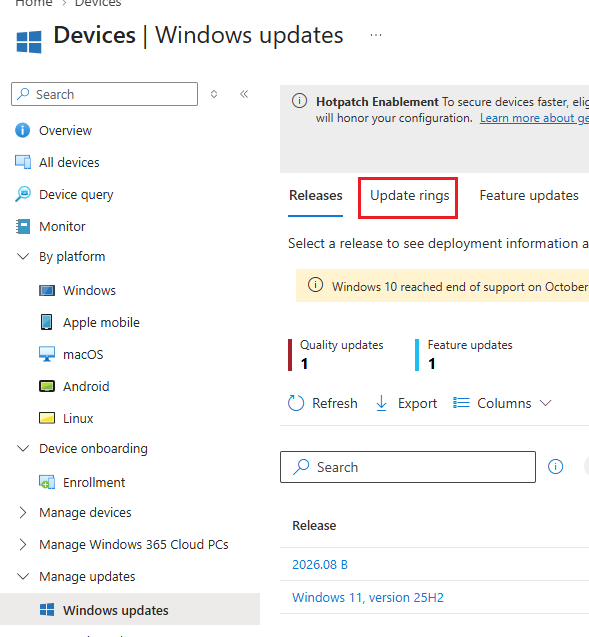Viewport: 589px width, 637px height.
Task: Click the Learn more about link
Action: click(534, 118)
